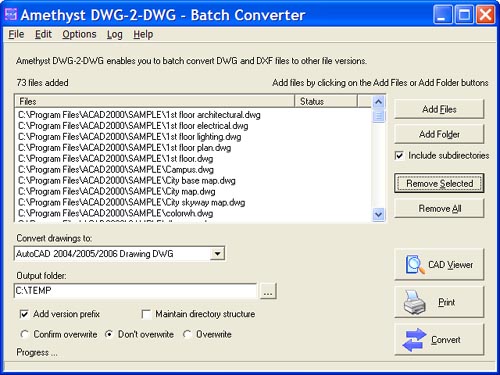Maximize the Batch Converter window

[x=464, y=15]
